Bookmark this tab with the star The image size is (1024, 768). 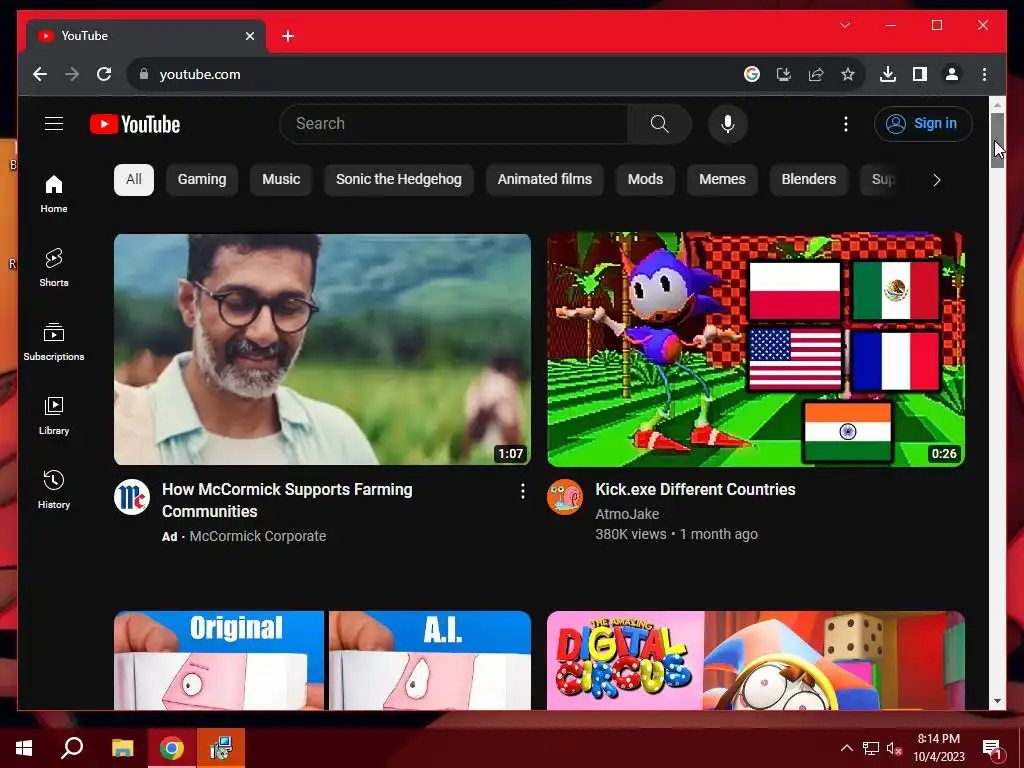(x=848, y=74)
